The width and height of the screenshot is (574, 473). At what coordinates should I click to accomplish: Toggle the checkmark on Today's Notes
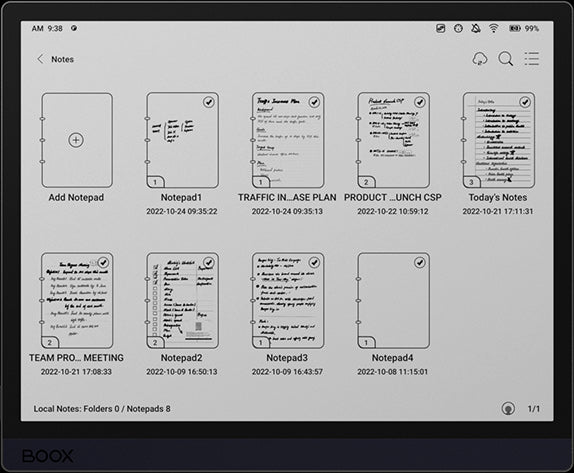click(x=525, y=102)
